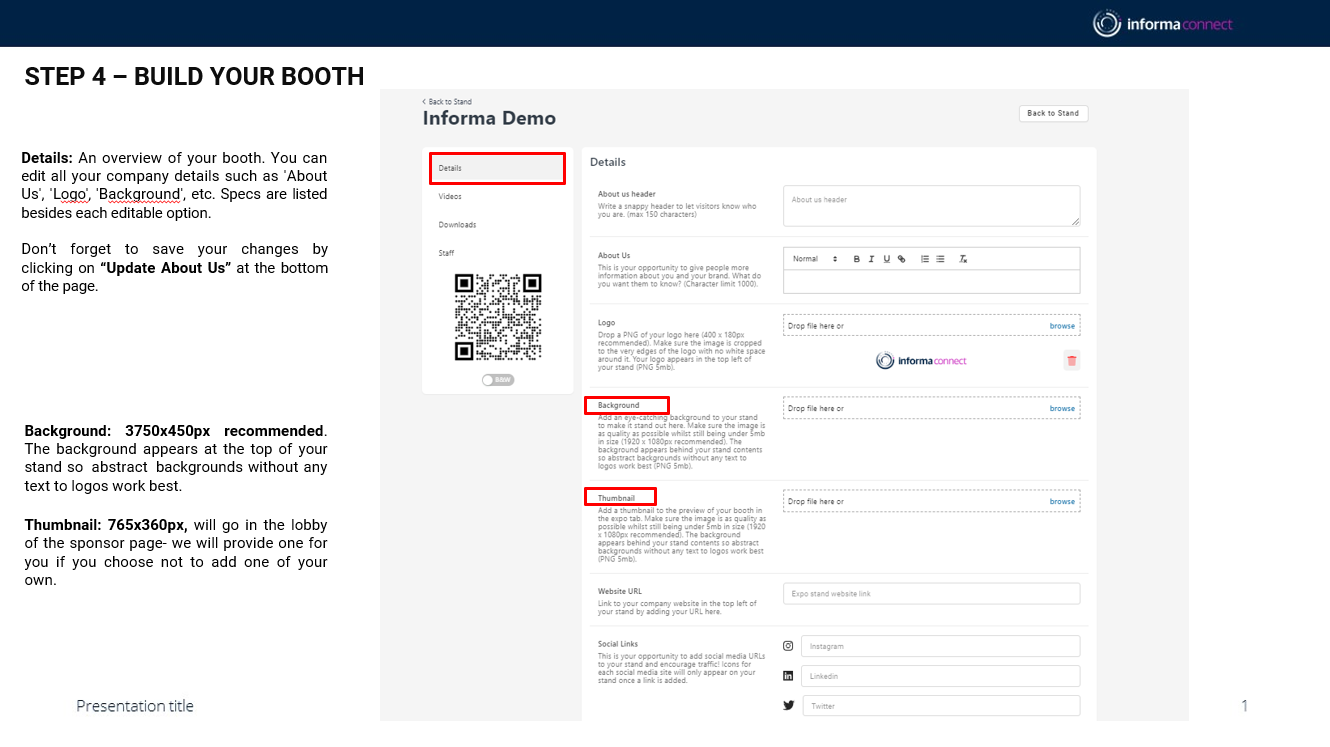Switch to the Downloads section

457,225
